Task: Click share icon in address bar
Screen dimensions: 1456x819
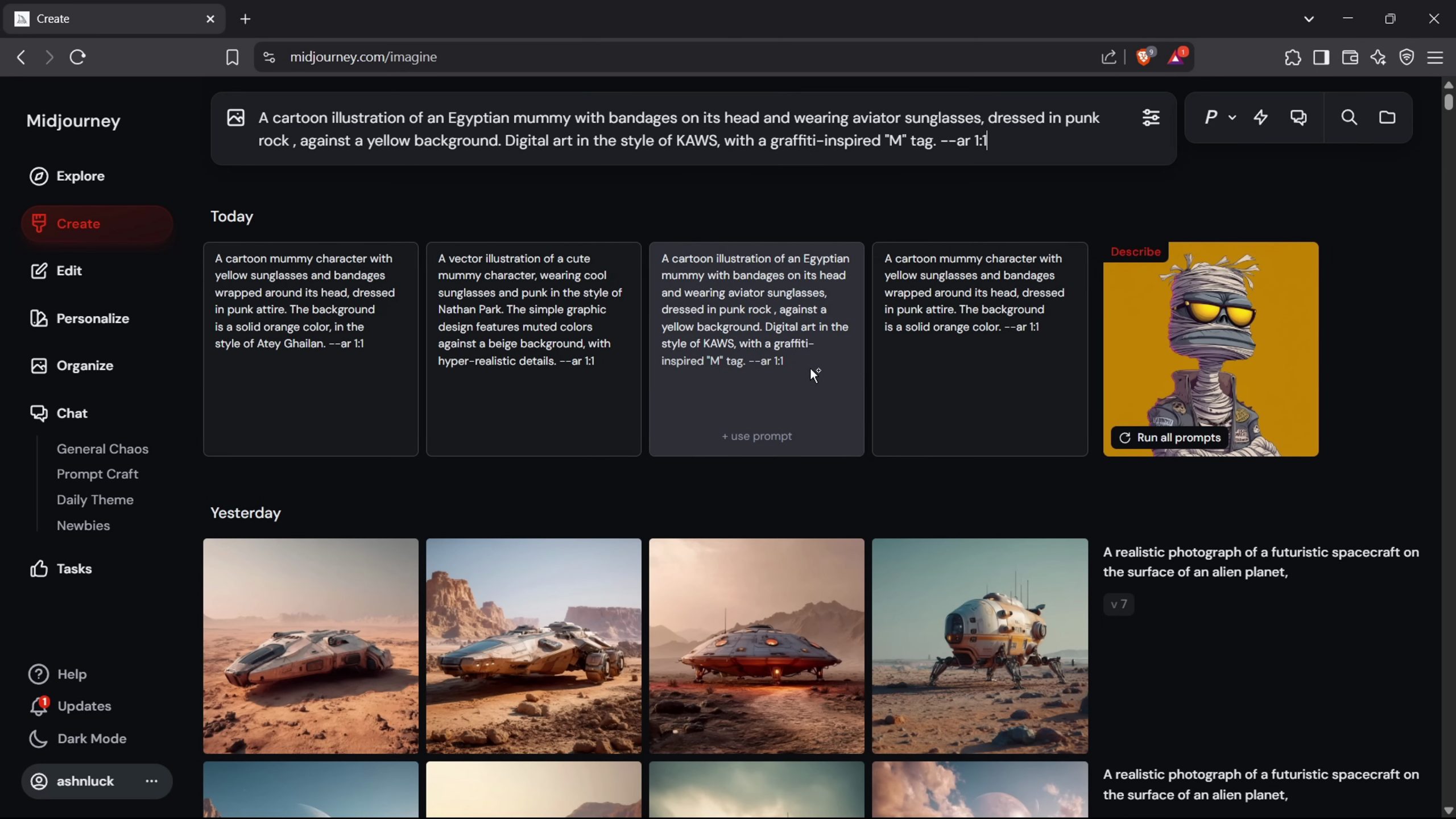Action: coord(1108,57)
